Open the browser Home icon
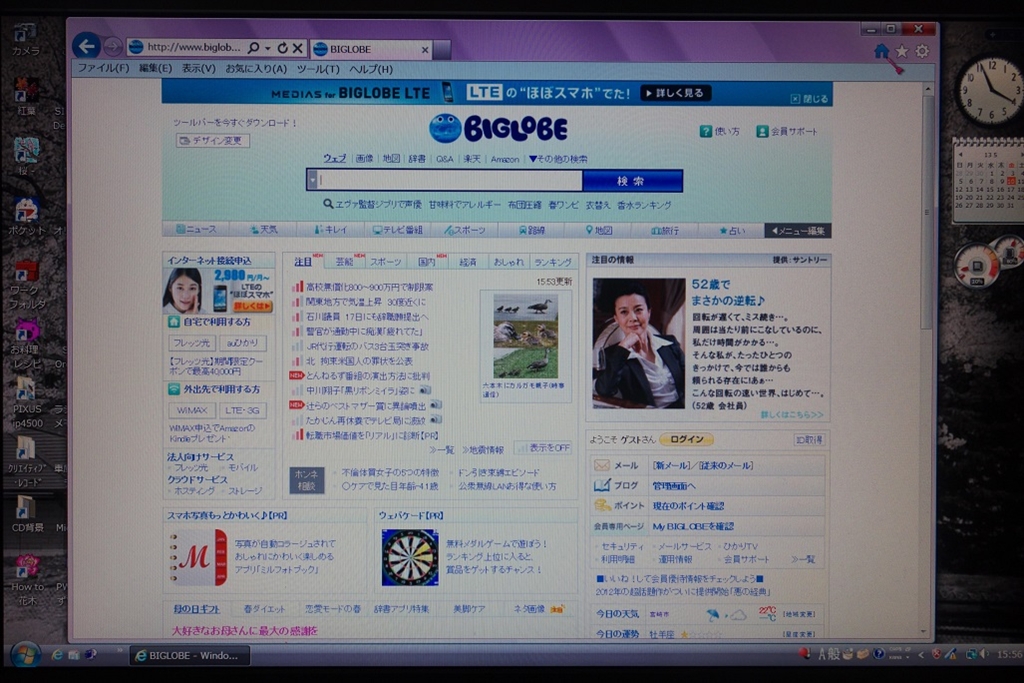Screen dimensions: 1024x683 882,51
